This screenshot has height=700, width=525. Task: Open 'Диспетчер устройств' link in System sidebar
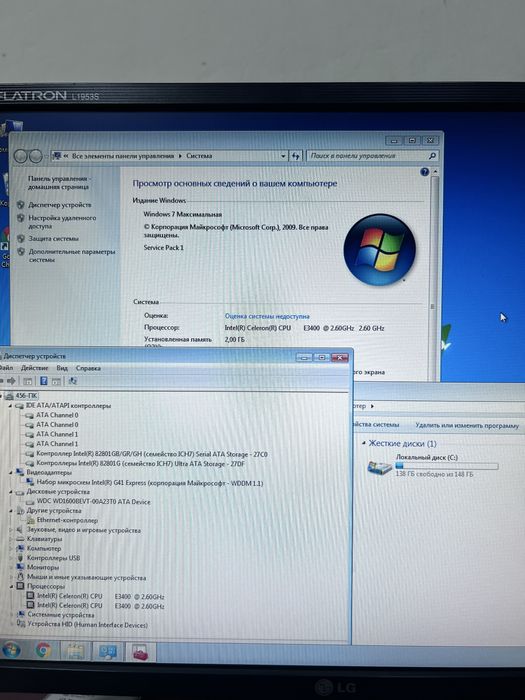click(x=59, y=205)
